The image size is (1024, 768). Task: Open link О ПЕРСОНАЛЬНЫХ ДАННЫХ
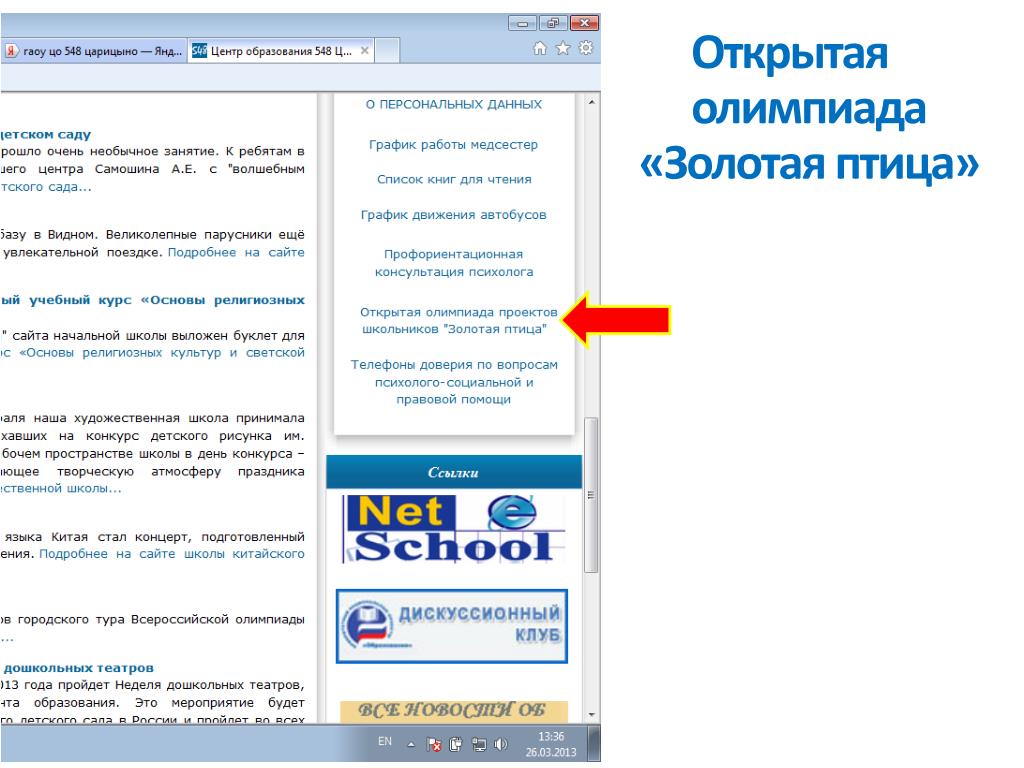pos(453,104)
